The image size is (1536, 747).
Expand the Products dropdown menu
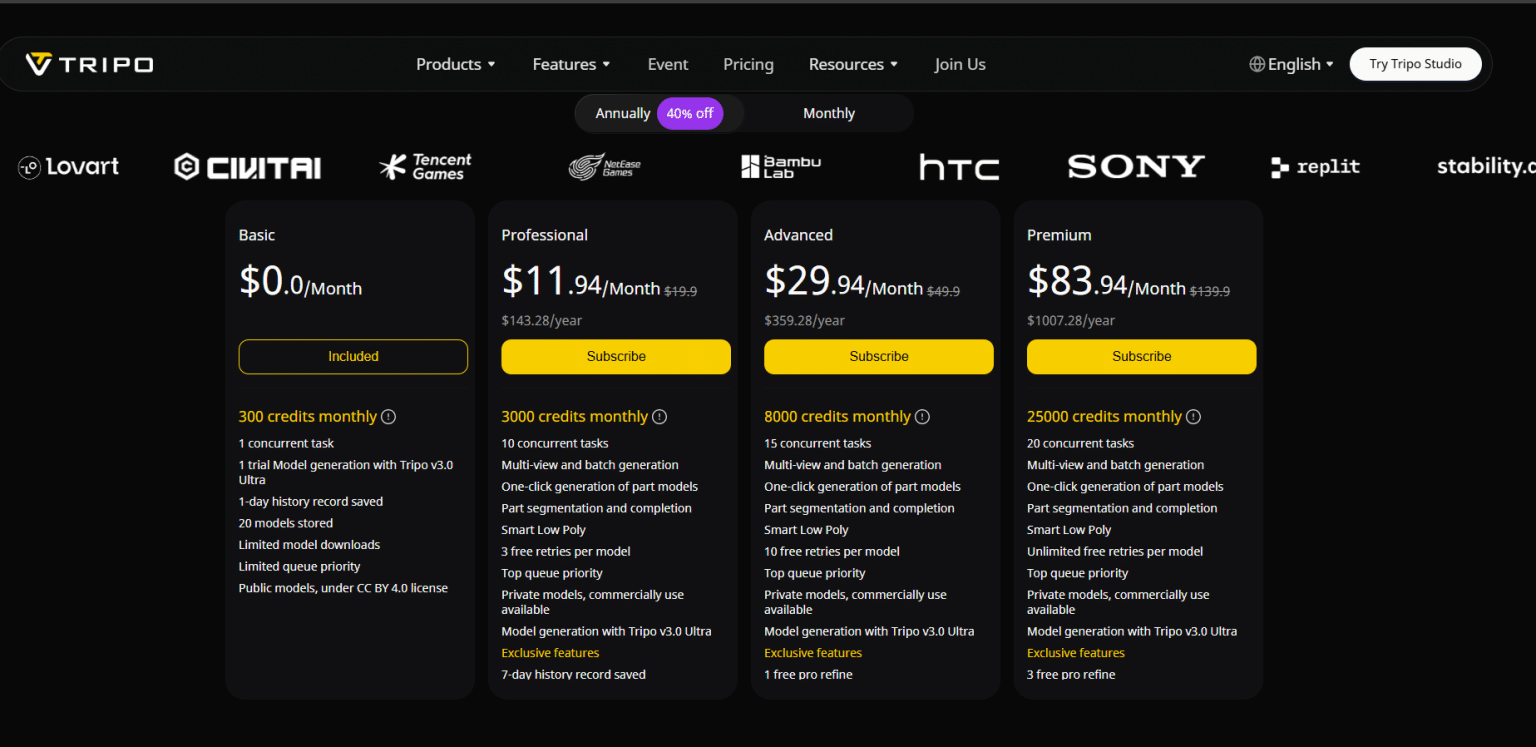point(456,64)
